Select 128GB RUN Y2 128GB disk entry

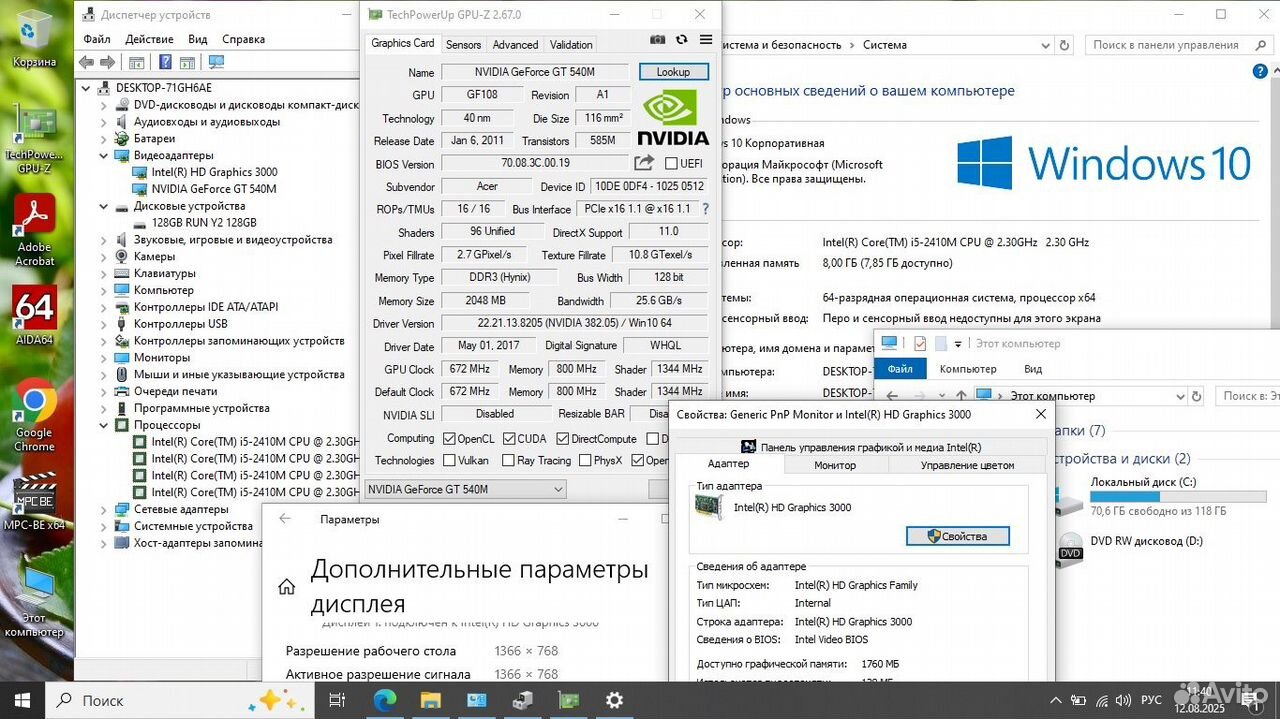coord(203,223)
